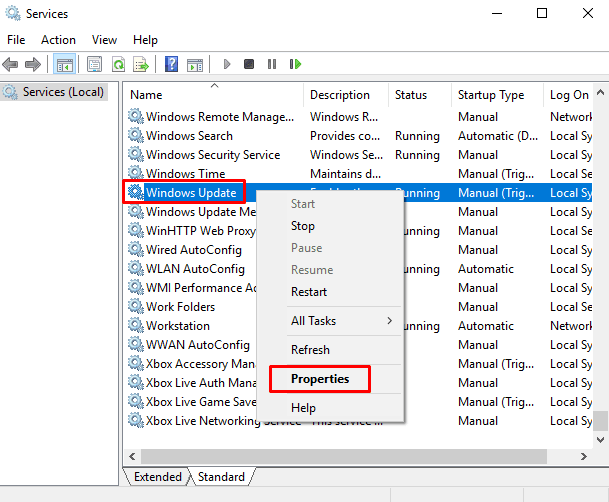609x502 pixels.
Task: Click the Restart Service toolbar icon
Action: click(x=295, y=64)
